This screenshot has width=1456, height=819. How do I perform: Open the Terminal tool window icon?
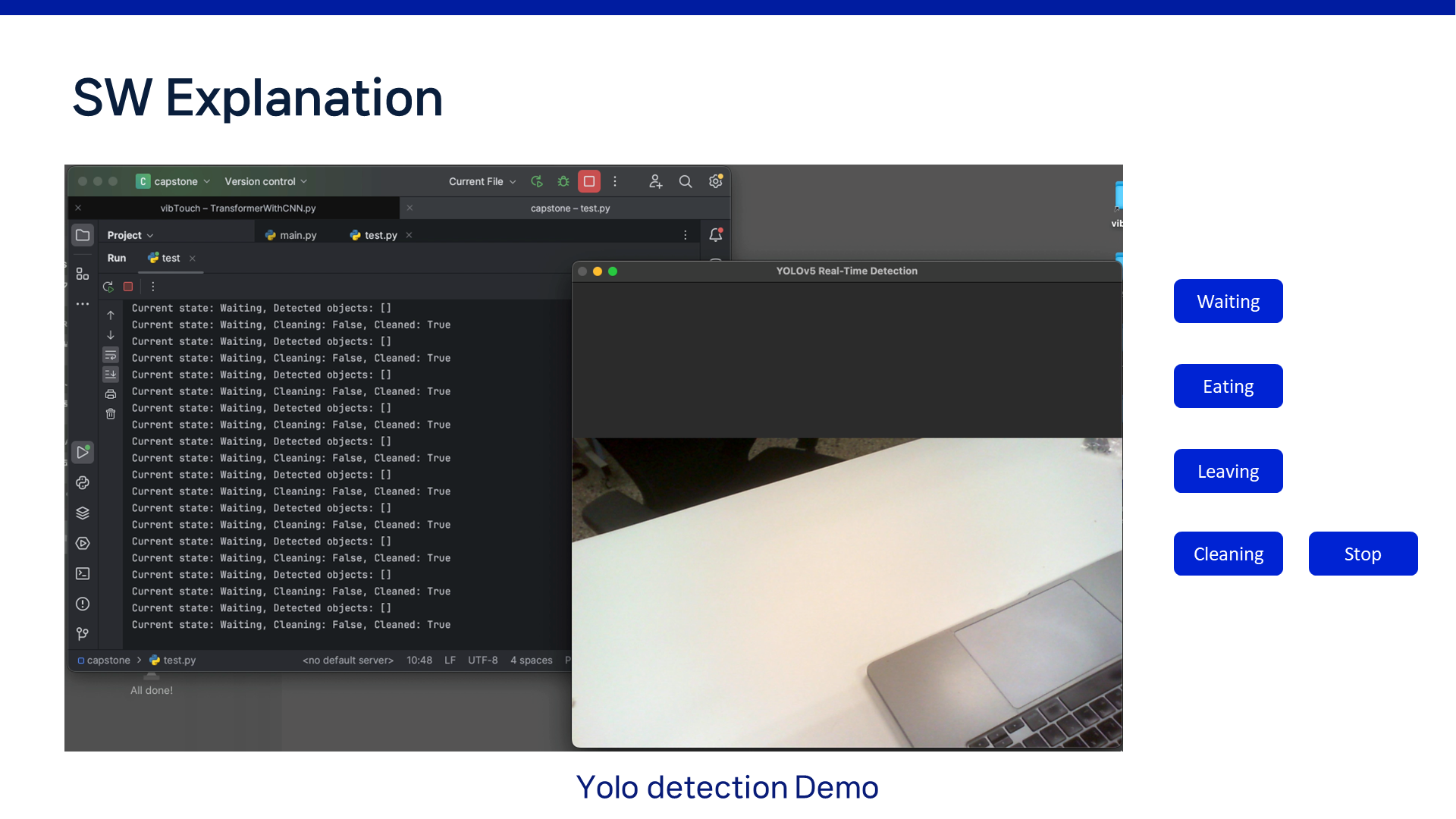83,574
